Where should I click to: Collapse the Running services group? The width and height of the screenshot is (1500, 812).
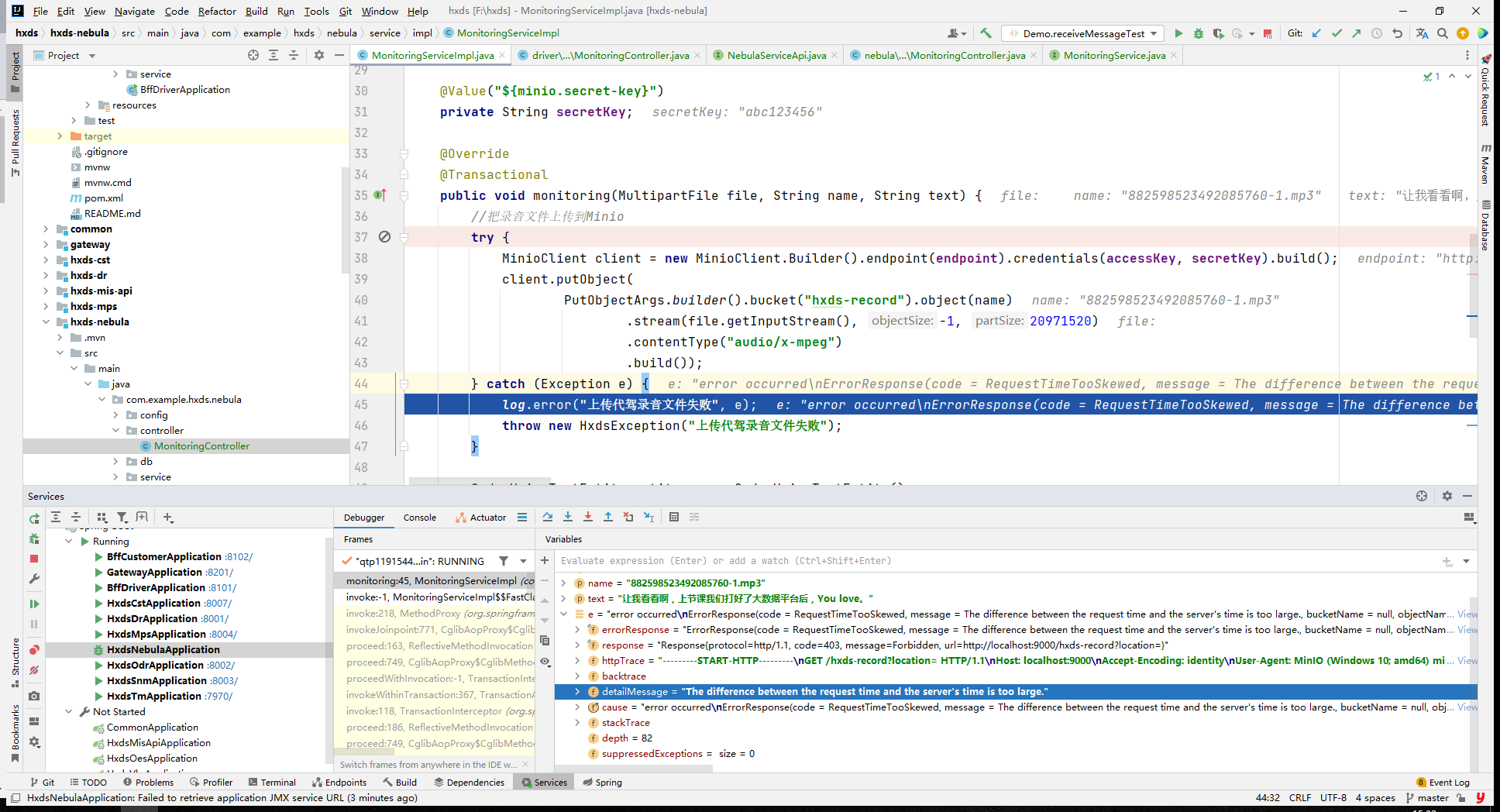(68, 541)
